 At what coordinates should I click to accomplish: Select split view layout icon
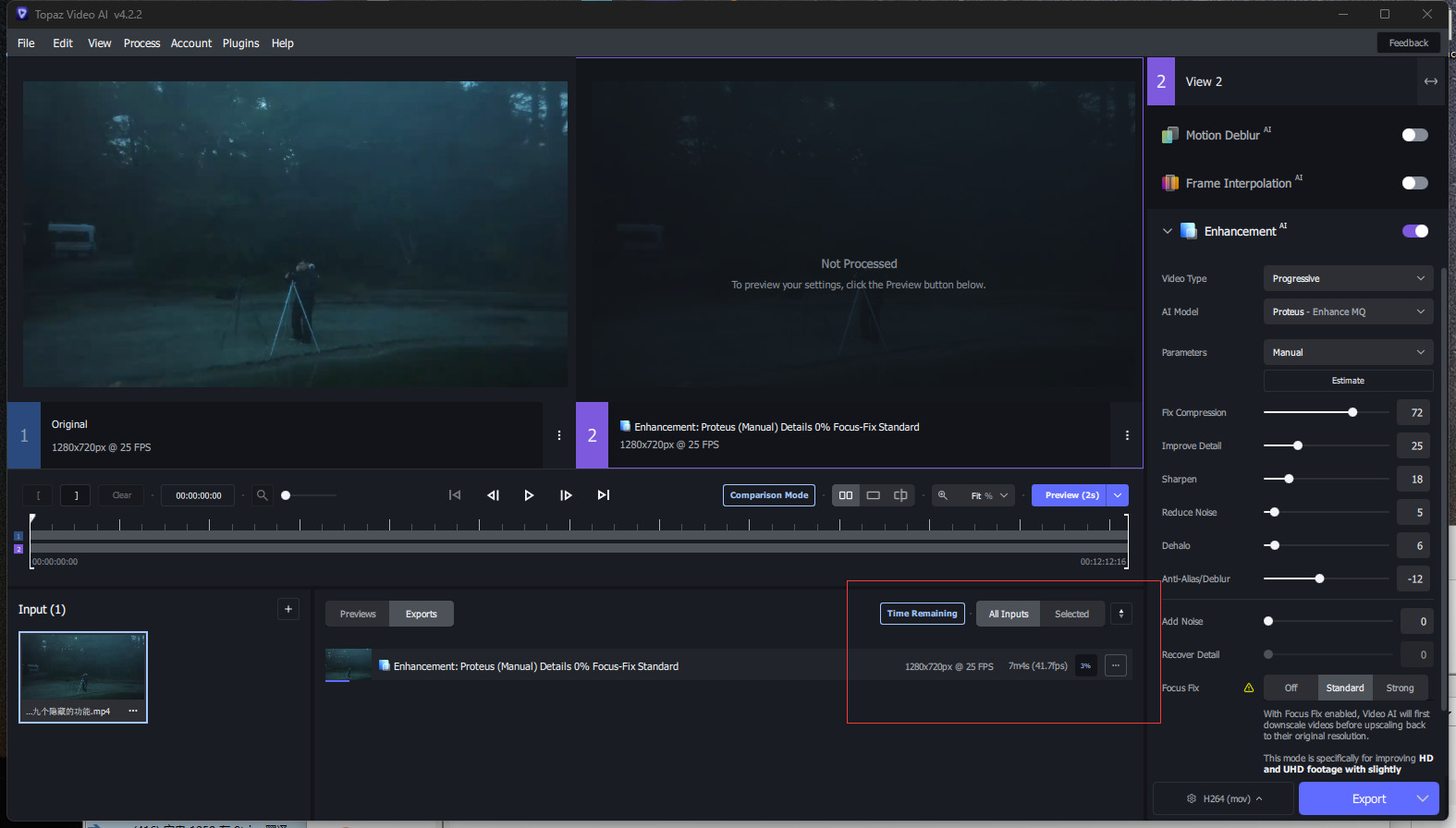(900, 495)
